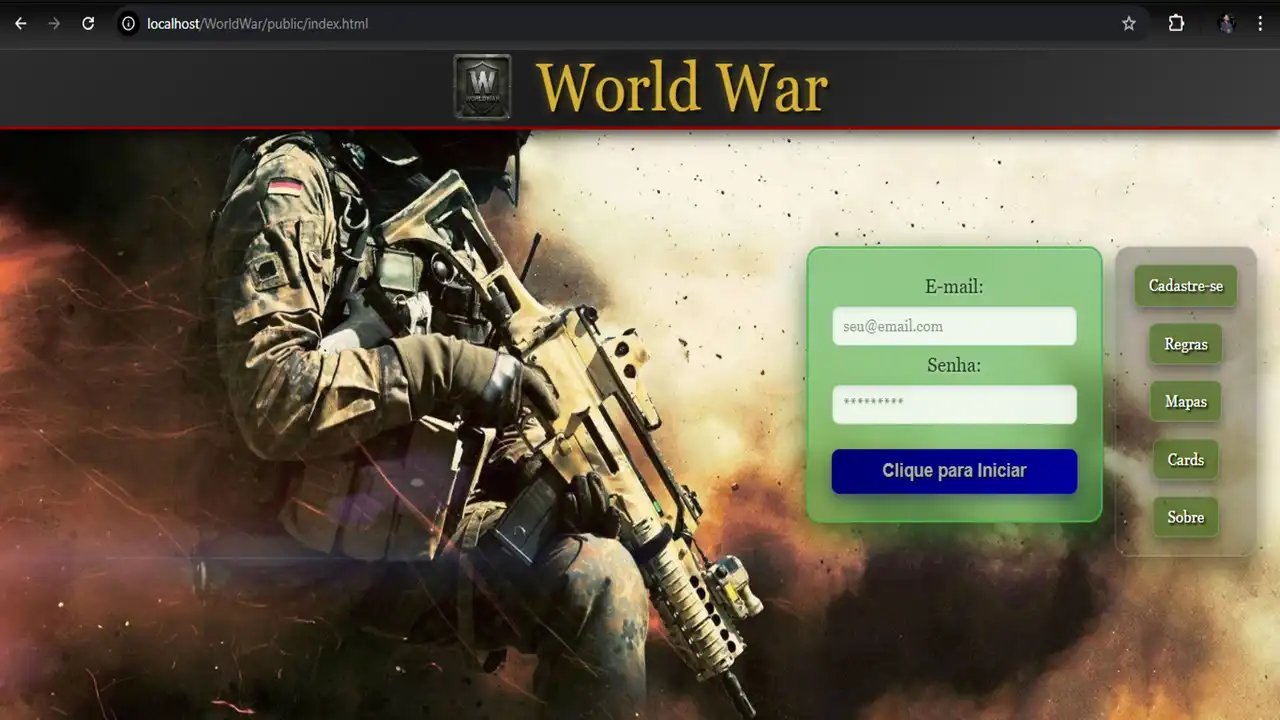
Task: Go to the Regras section
Action: point(1185,344)
